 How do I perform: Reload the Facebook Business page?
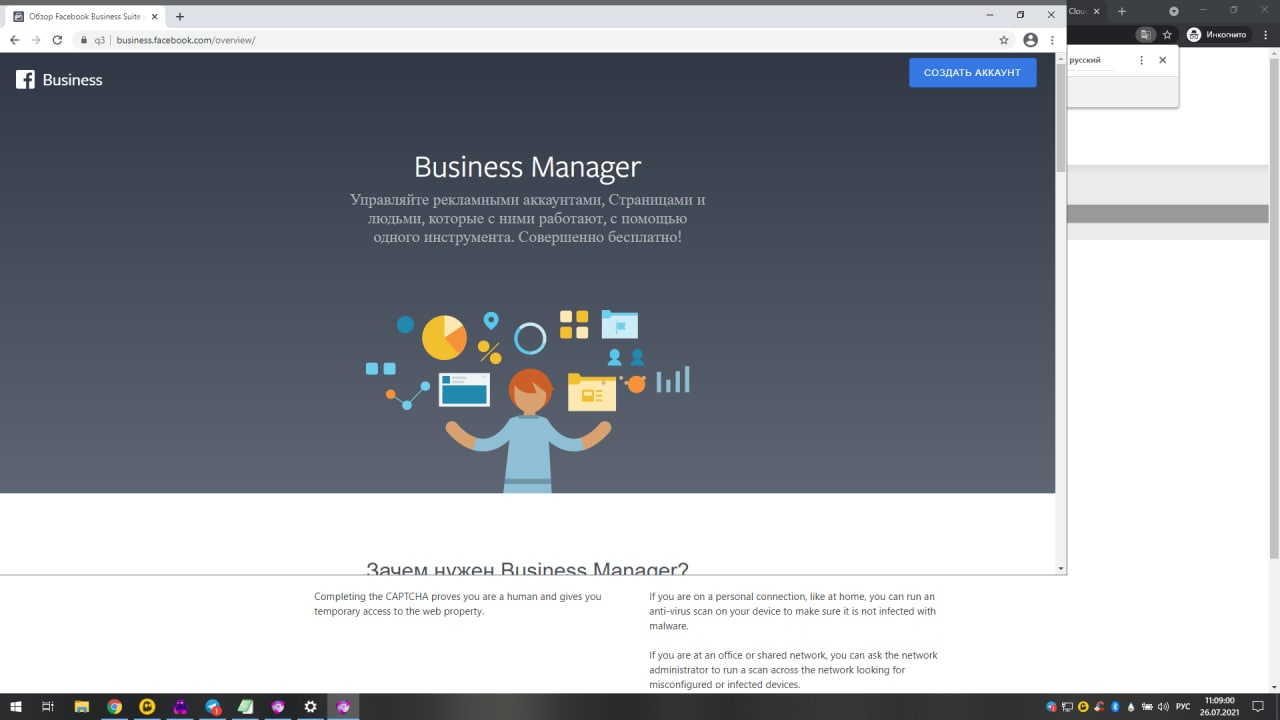[x=57, y=40]
